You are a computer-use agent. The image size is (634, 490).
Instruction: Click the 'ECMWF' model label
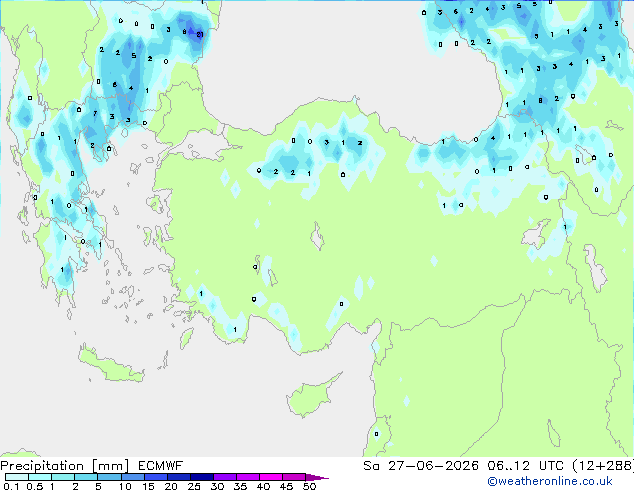click(x=161, y=466)
